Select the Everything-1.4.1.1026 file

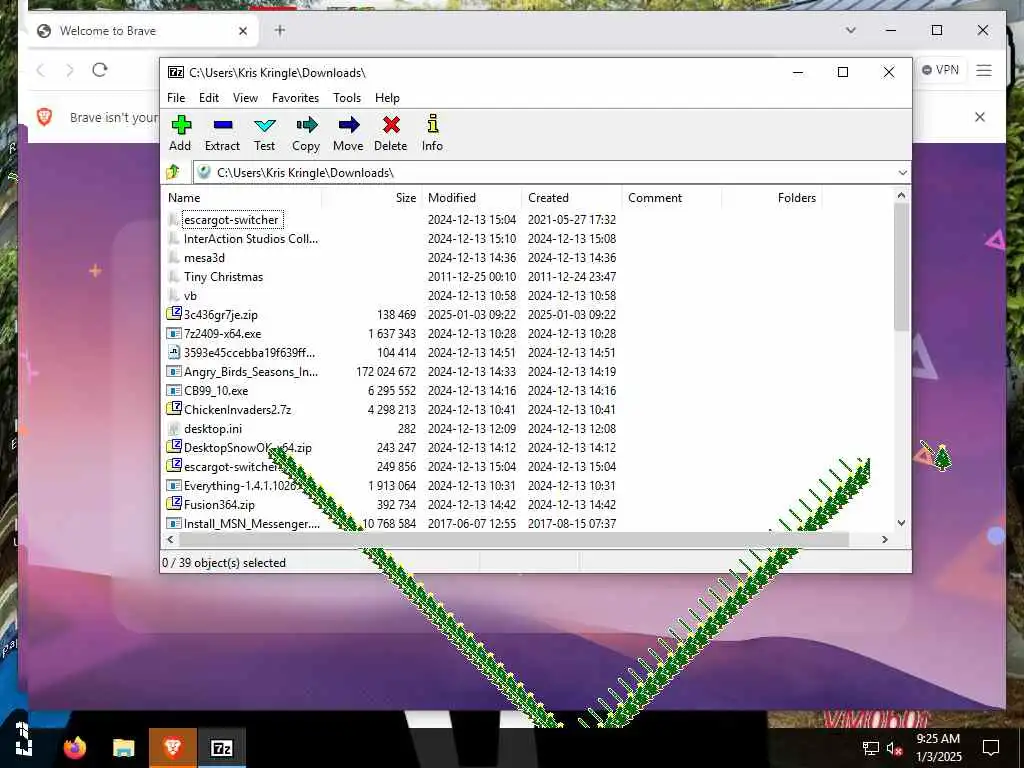click(241, 486)
